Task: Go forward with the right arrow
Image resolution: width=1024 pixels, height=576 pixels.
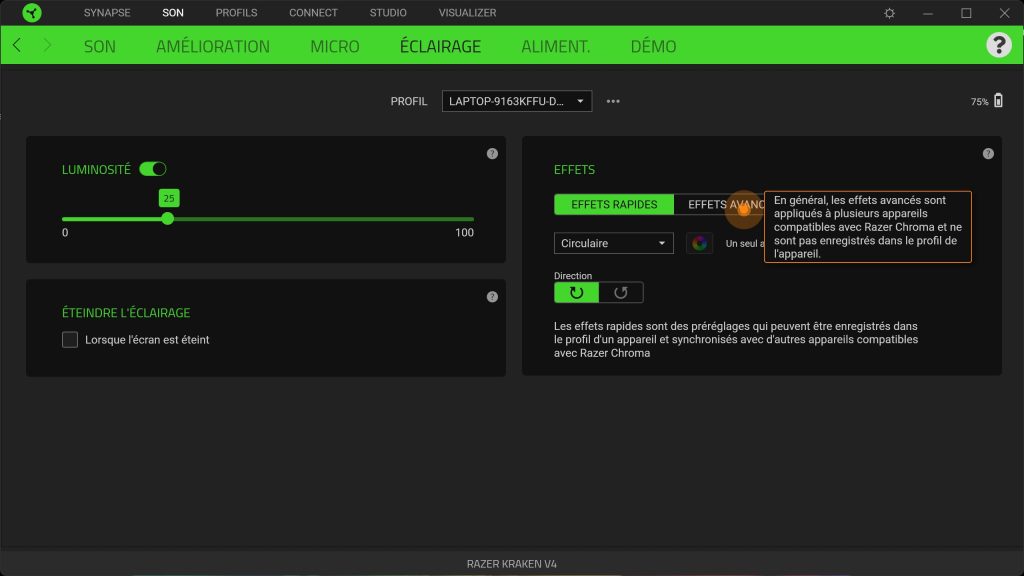Action: (47, 45)
